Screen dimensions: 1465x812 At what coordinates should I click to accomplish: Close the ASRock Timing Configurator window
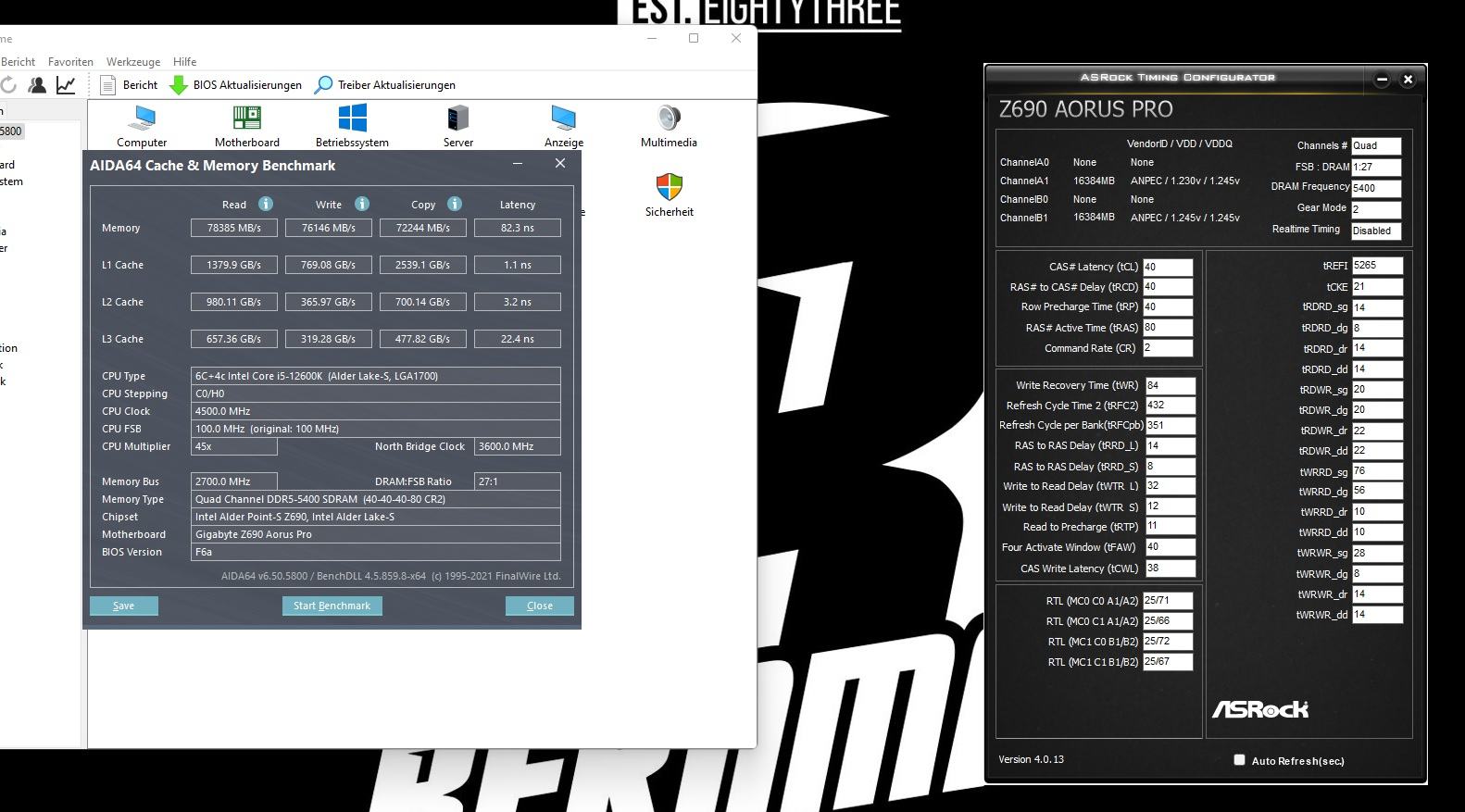(1408, 80)
